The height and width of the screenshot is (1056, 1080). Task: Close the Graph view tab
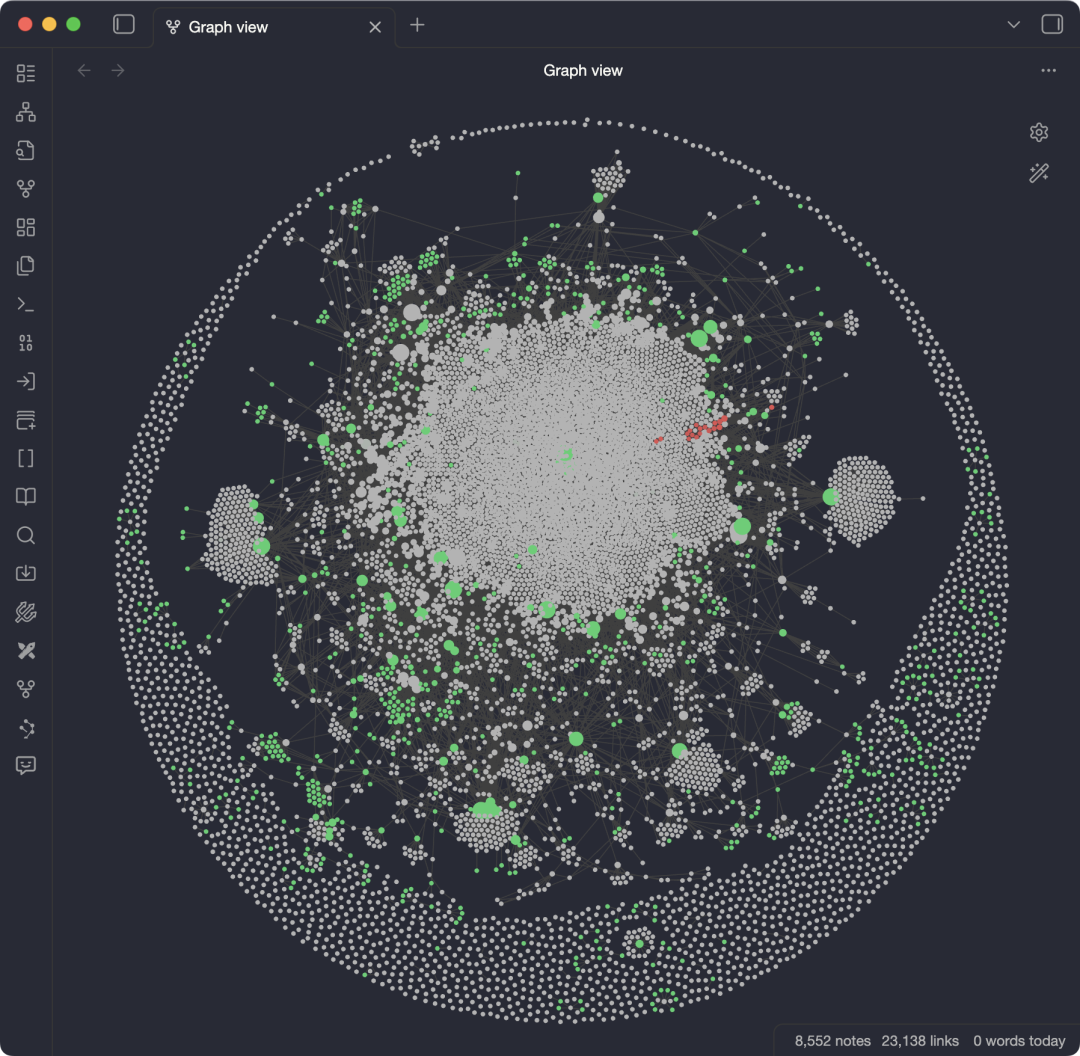[x=375, y=27]
